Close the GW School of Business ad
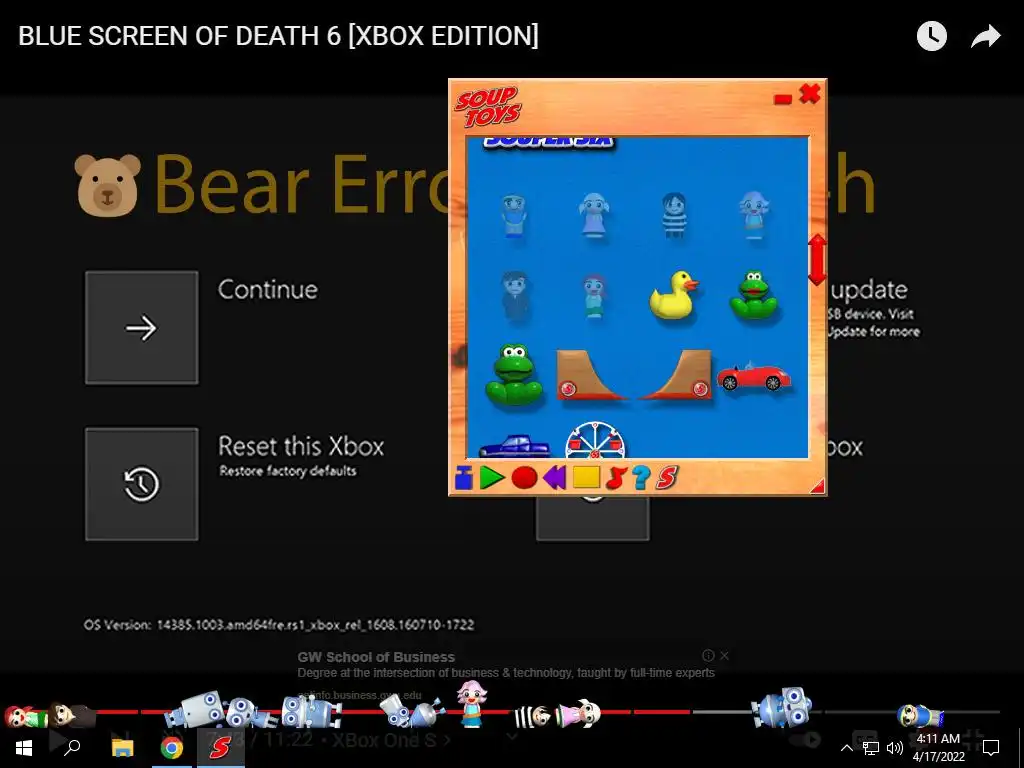1024x768 pixels. click(x=724, y=655)
